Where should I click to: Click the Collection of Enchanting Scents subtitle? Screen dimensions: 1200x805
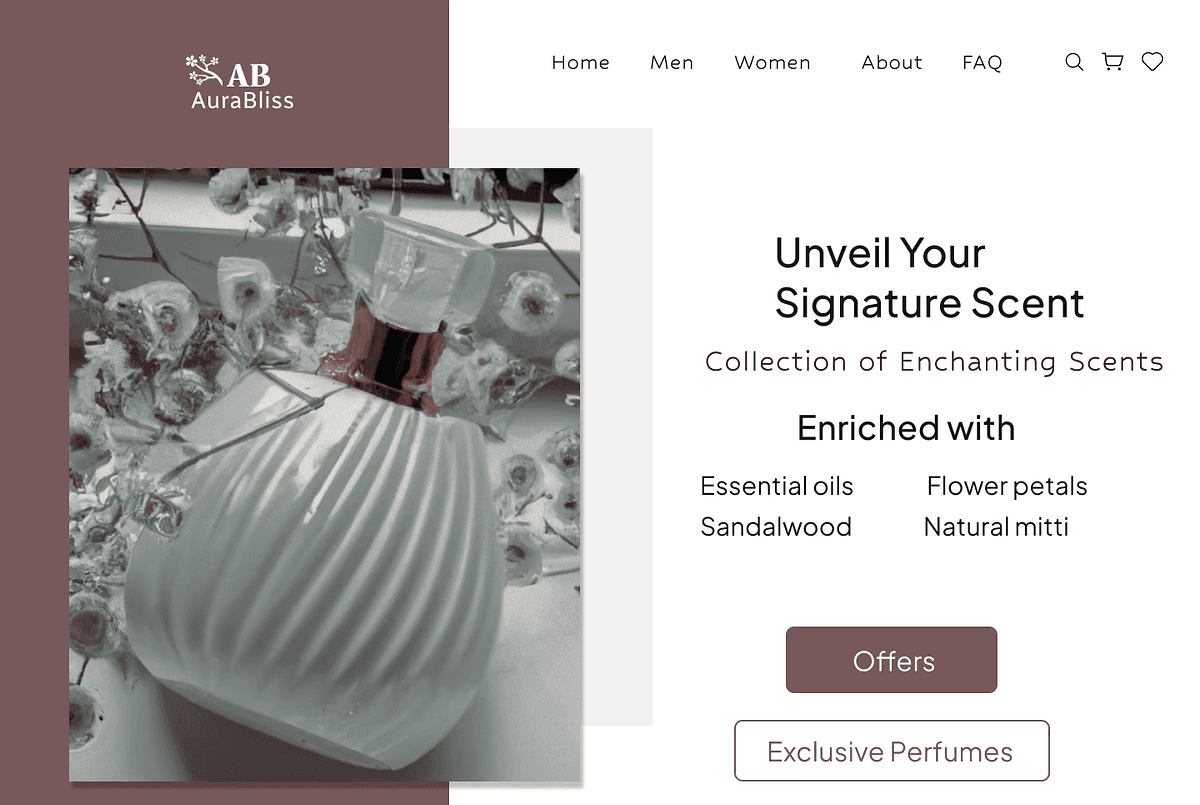pos(934,361)
